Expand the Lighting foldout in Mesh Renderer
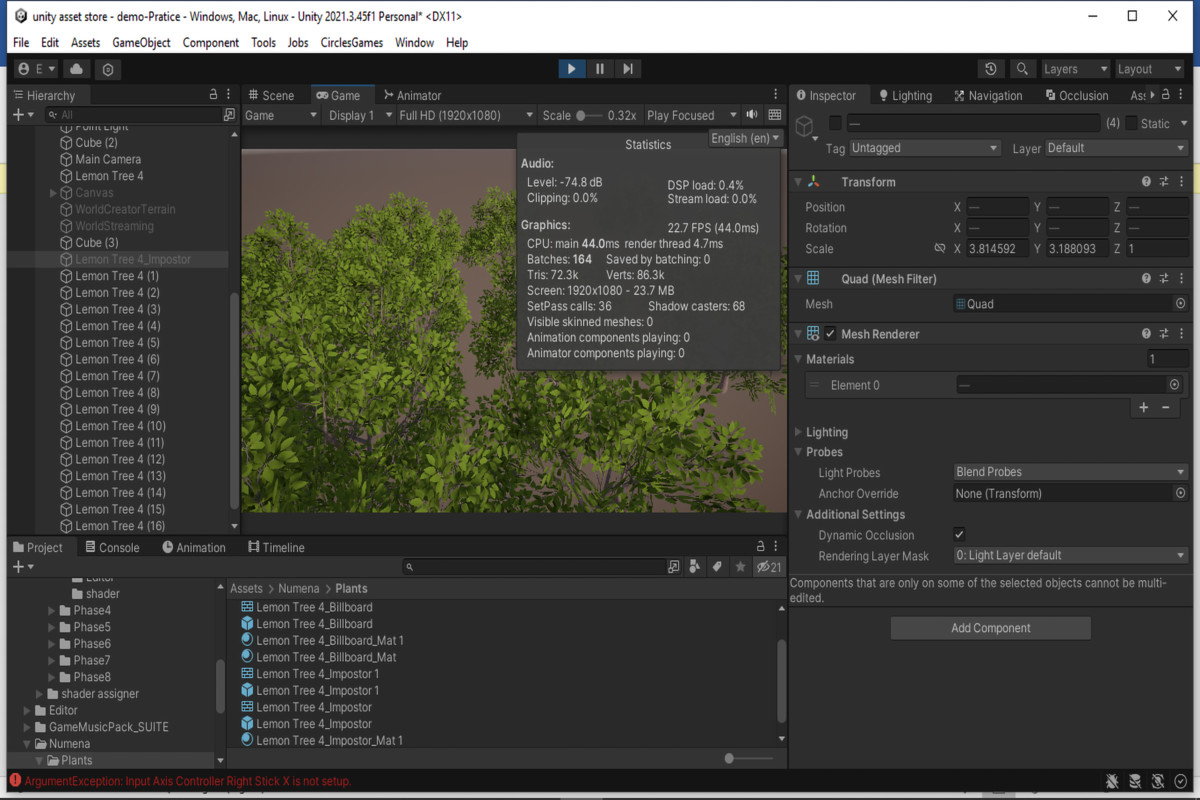The image size is (1200, 800). tap(798, 432)
